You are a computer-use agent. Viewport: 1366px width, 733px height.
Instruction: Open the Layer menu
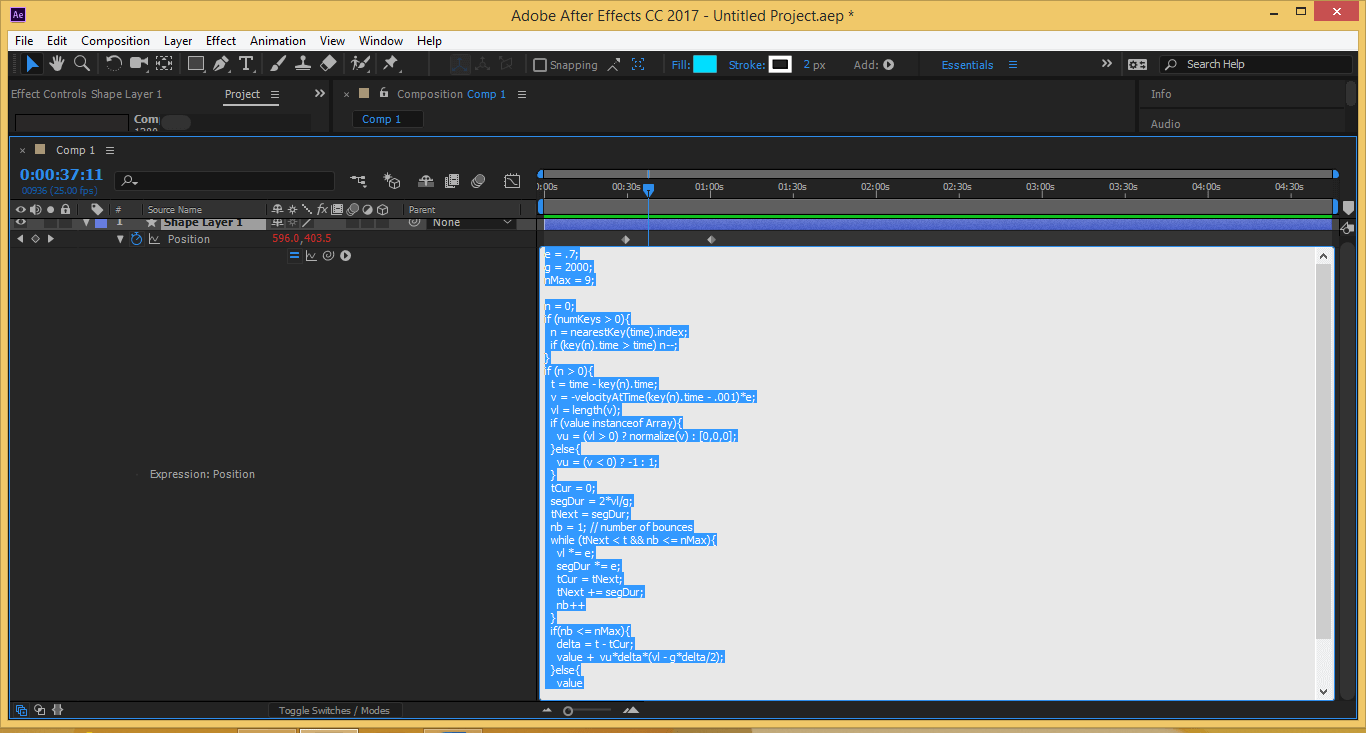(178, 41)
